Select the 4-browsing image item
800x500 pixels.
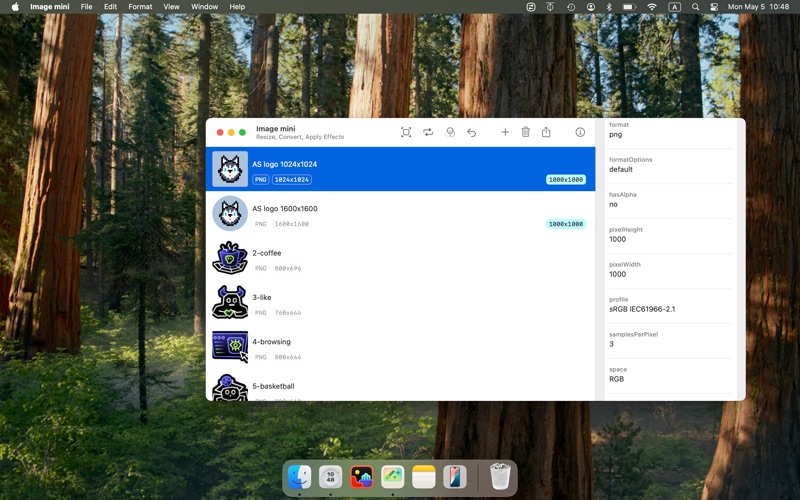[400, 347]
